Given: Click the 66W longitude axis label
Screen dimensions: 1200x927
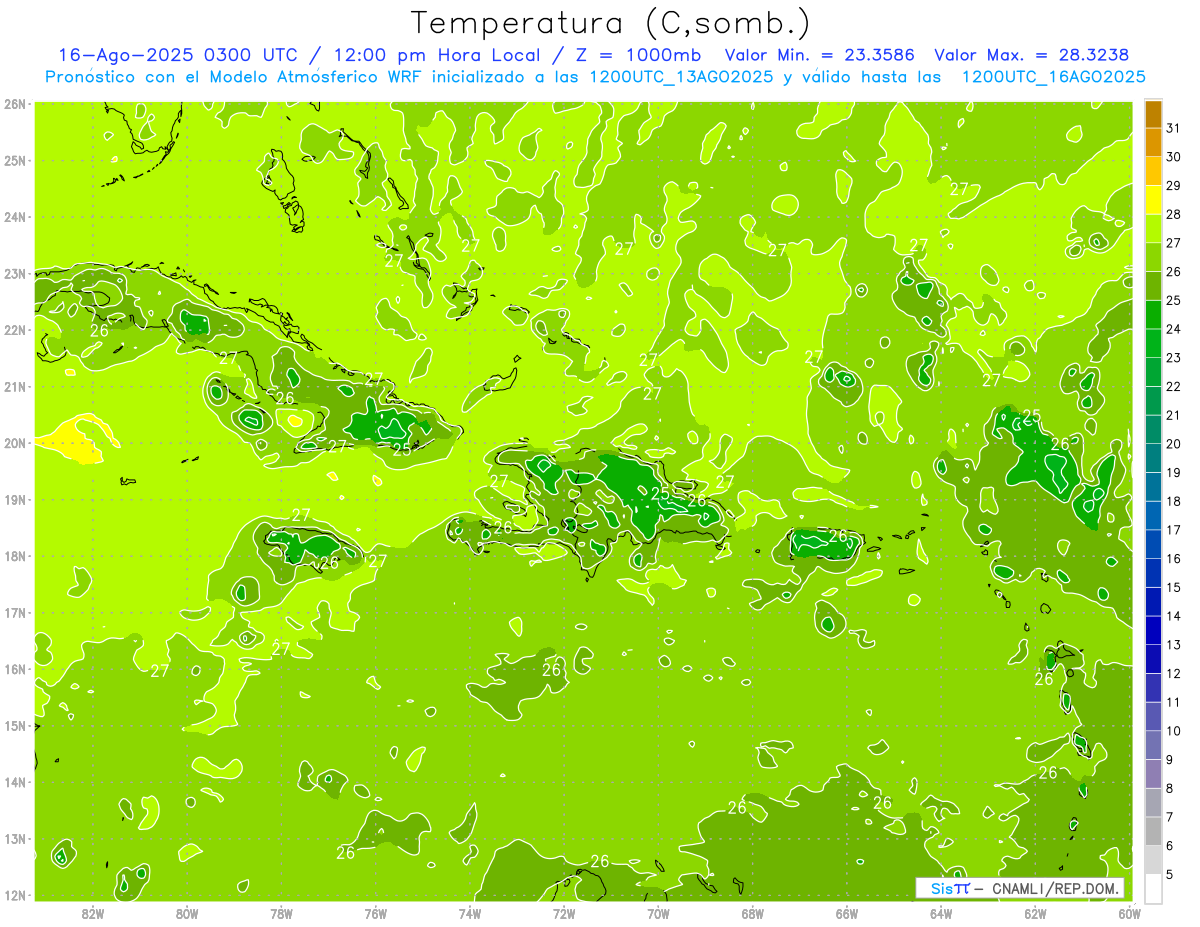Looking at the screenshot, I should point(847,913).
